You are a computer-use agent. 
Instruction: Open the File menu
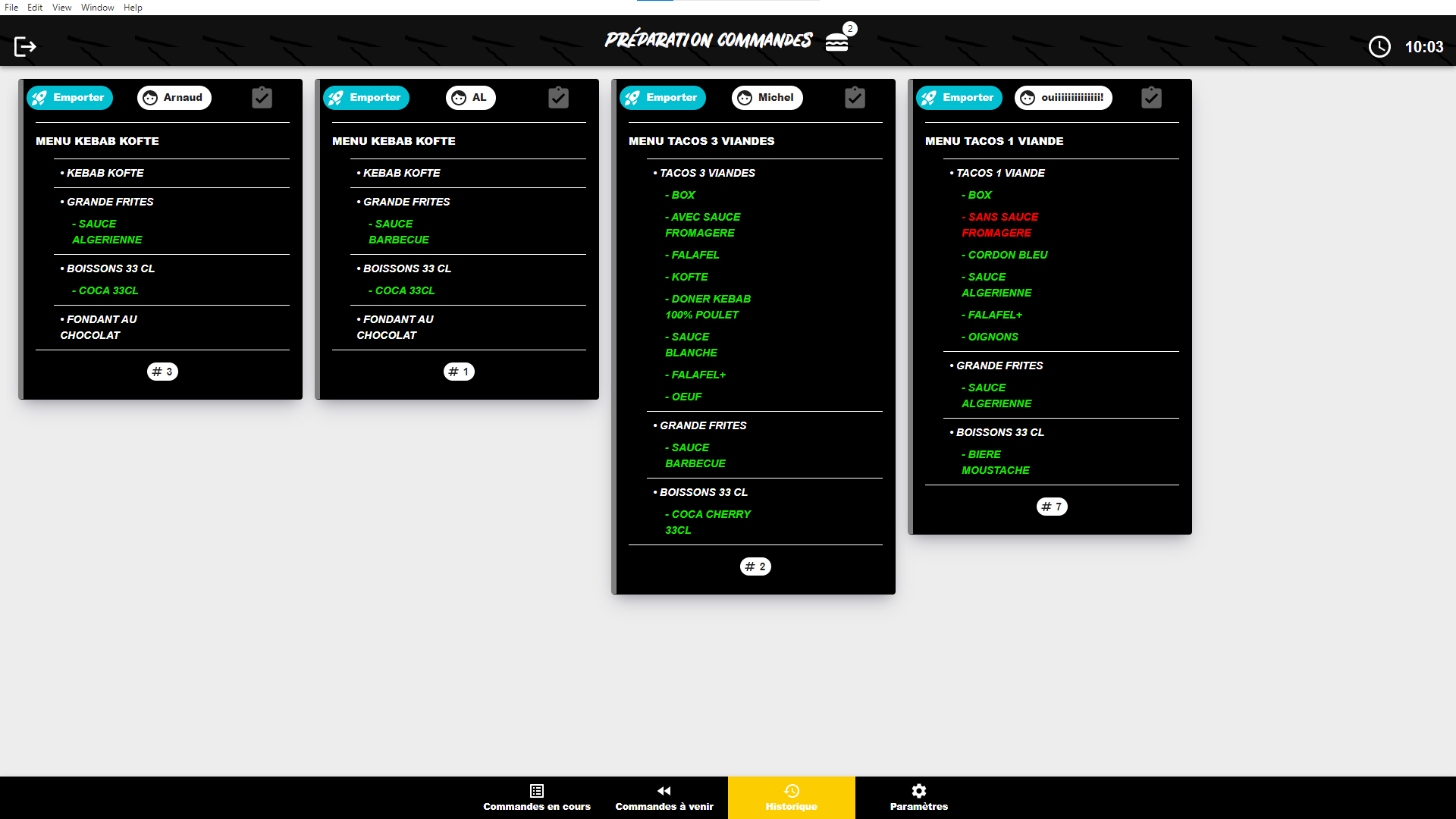[11, 8]
